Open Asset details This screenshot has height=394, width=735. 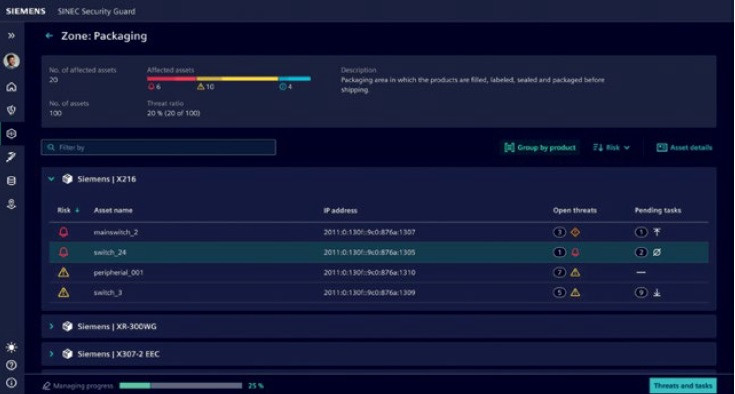coord(684,148)
